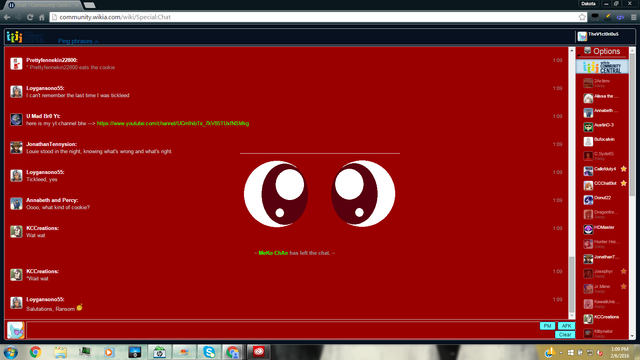Click the purple extension icon beside the menu
Image resolution: width=640 pixels, height=360 pixels.
(620, 17)
